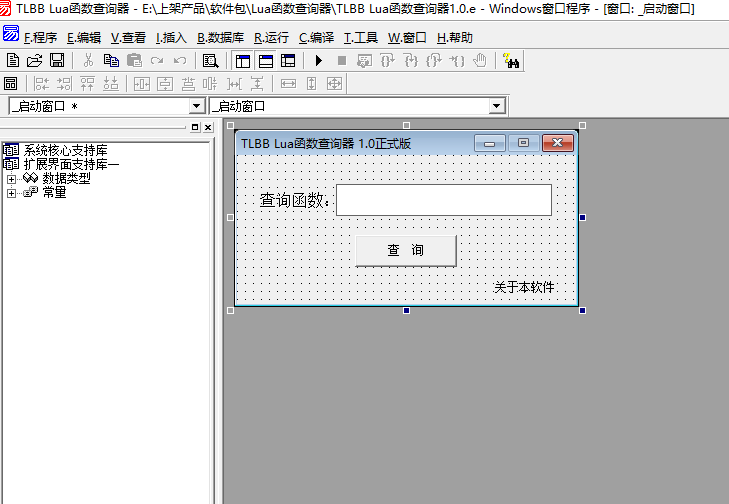Click the 查询函数 text input box
This screenshot has width=729, height=504.
point(443,200)
